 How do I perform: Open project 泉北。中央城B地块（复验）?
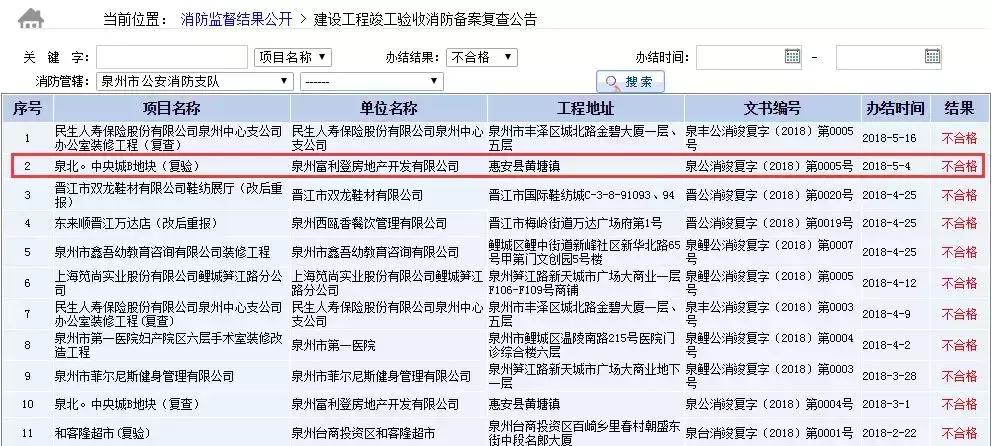(127, 166)
